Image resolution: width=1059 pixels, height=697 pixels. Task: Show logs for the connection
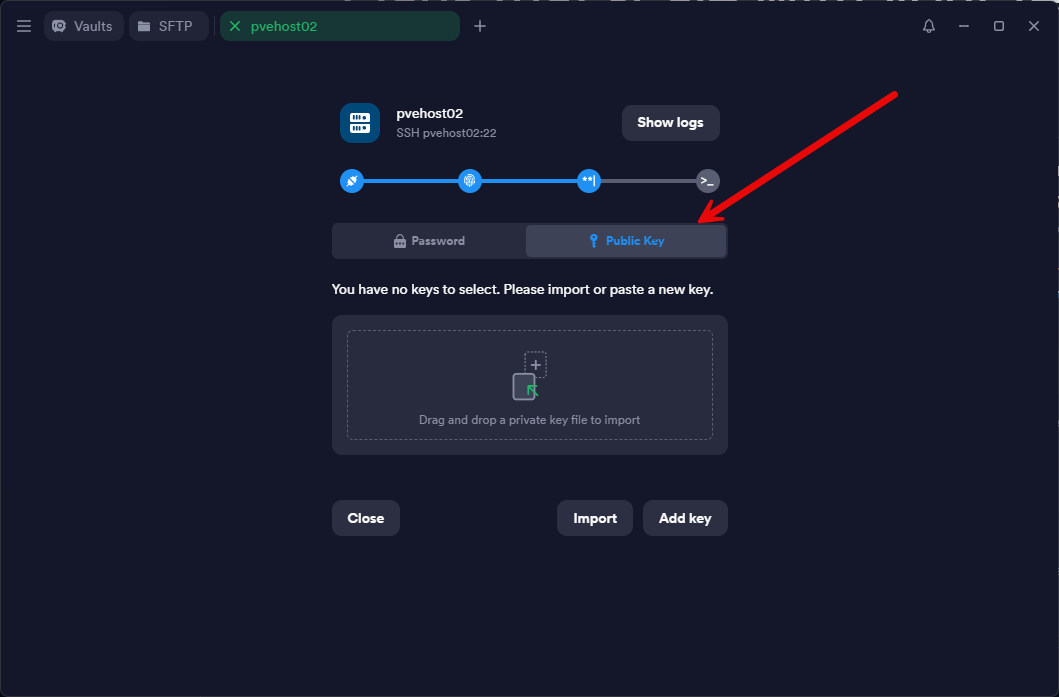pos(670,123)
